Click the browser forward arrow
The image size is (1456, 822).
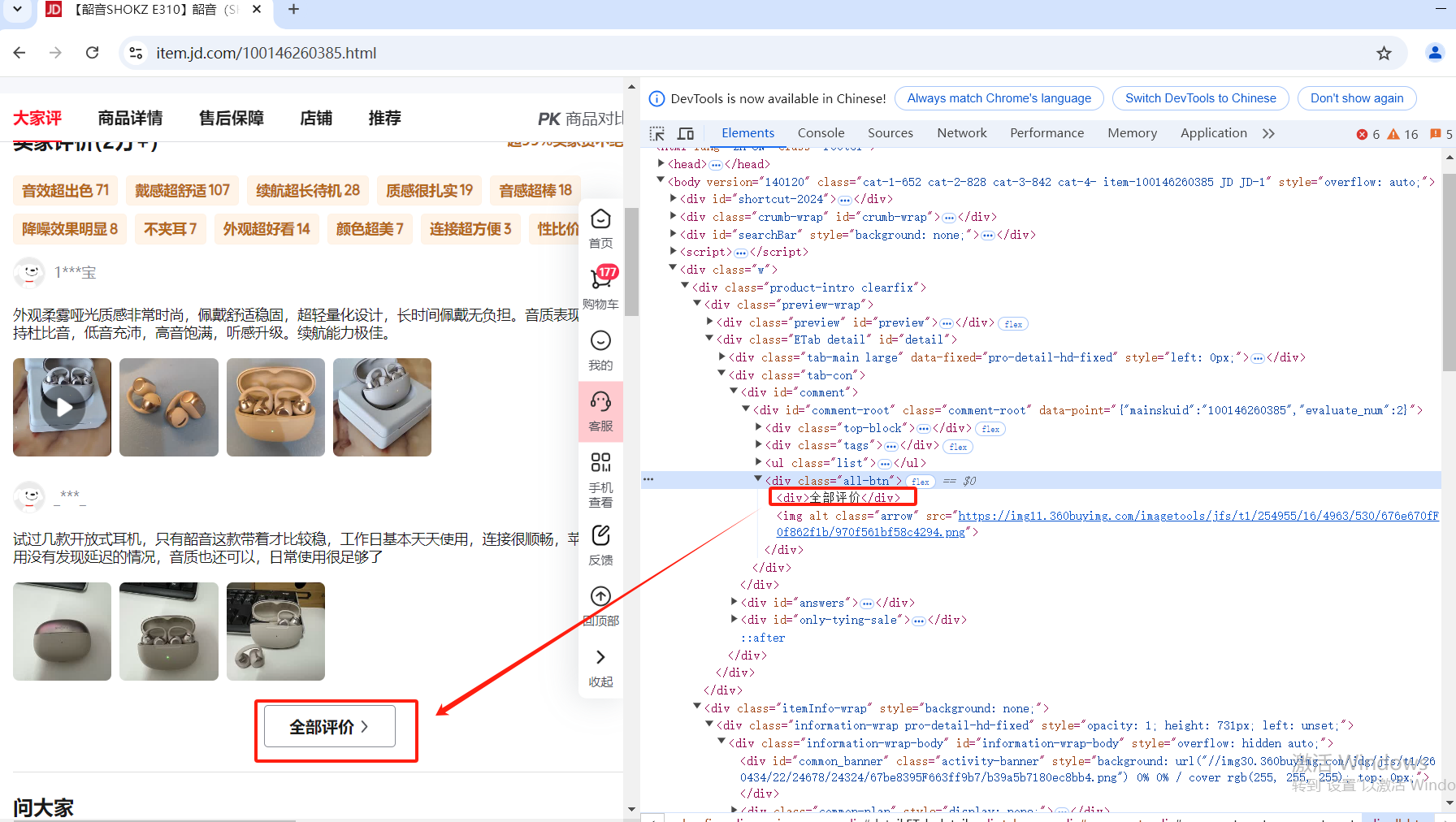point(55,53)
